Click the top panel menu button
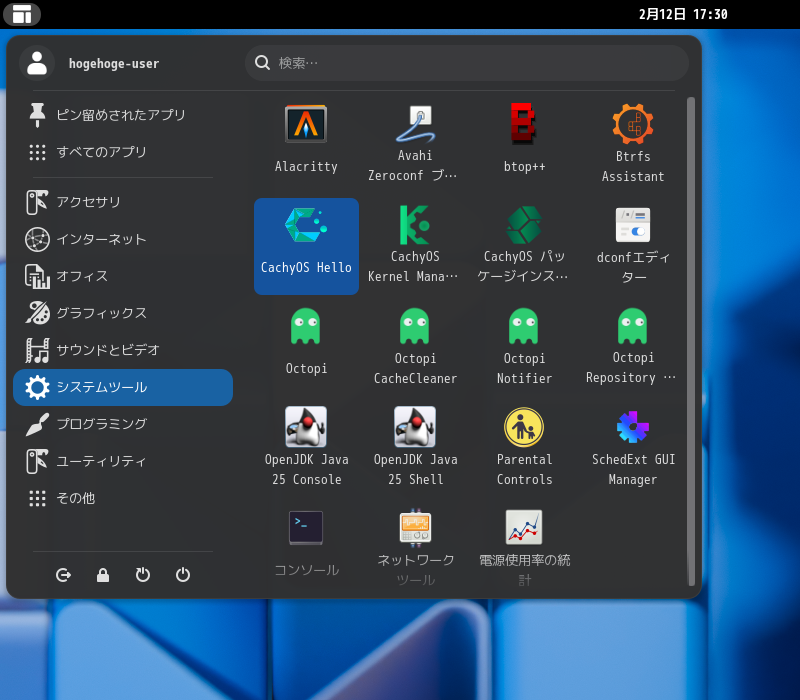 click(x=22, y=14)
